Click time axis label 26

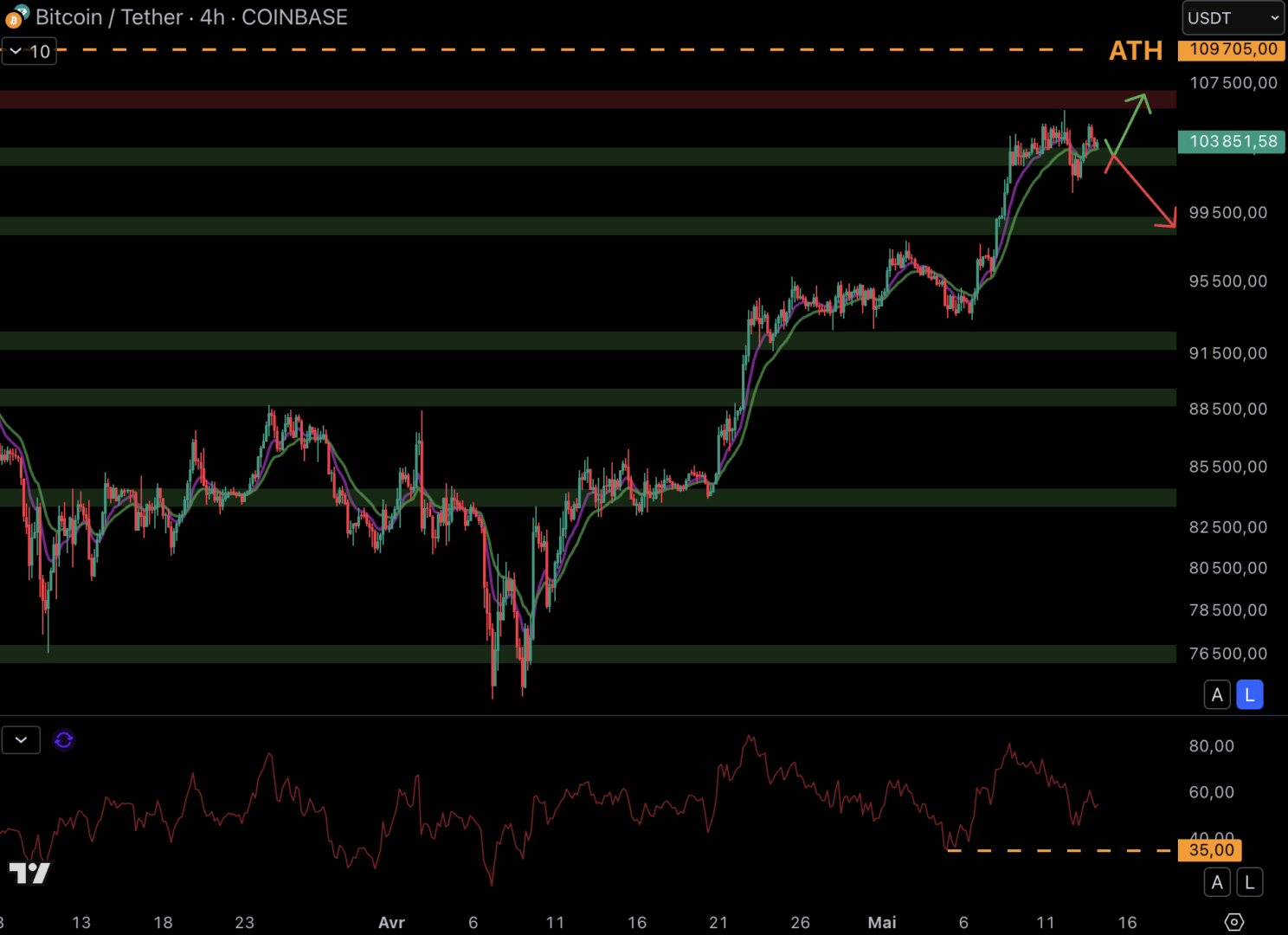click(x=801, y=923)
